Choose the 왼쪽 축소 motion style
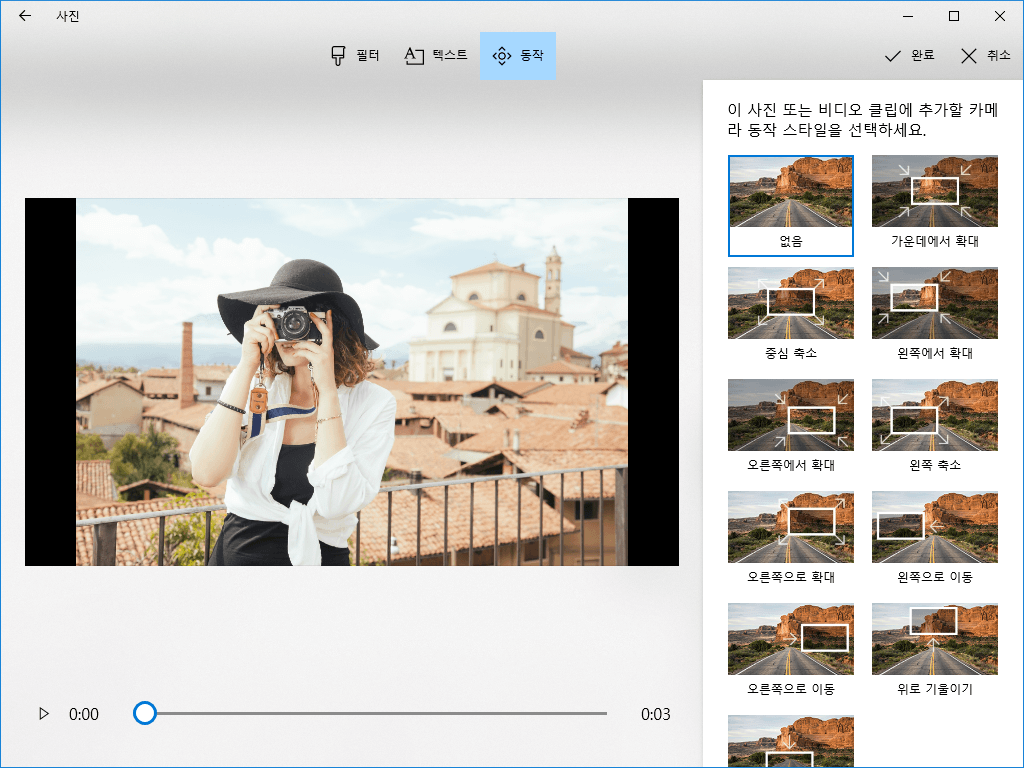 click(935, 428)
